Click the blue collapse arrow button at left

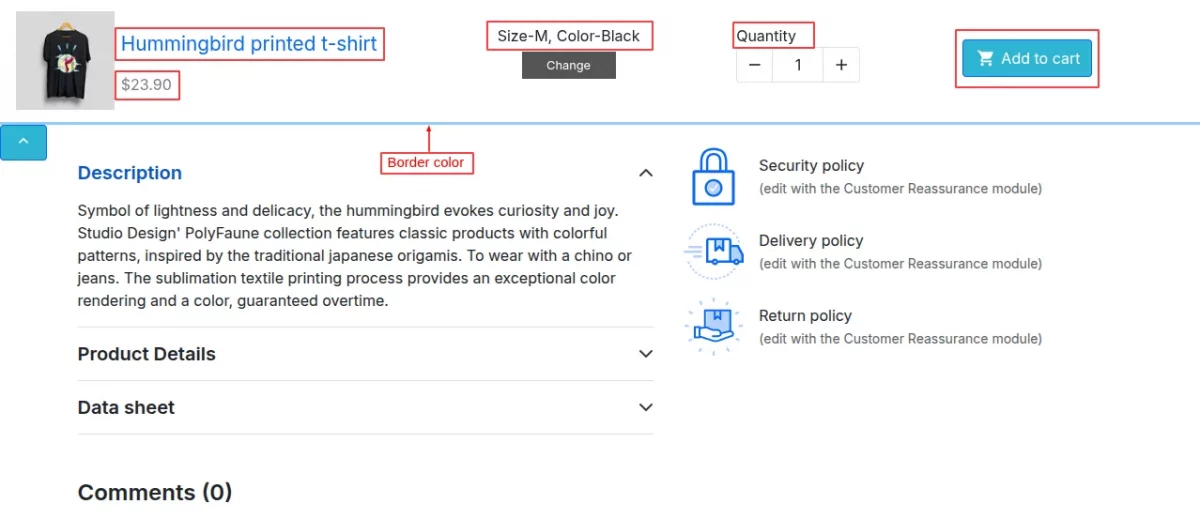pyautogui.click(x=24, y=142)
